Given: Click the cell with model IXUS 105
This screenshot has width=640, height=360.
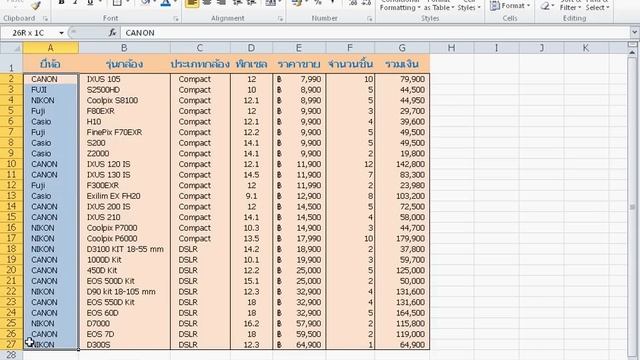Looking at the screenshot, I should (124, 79).
